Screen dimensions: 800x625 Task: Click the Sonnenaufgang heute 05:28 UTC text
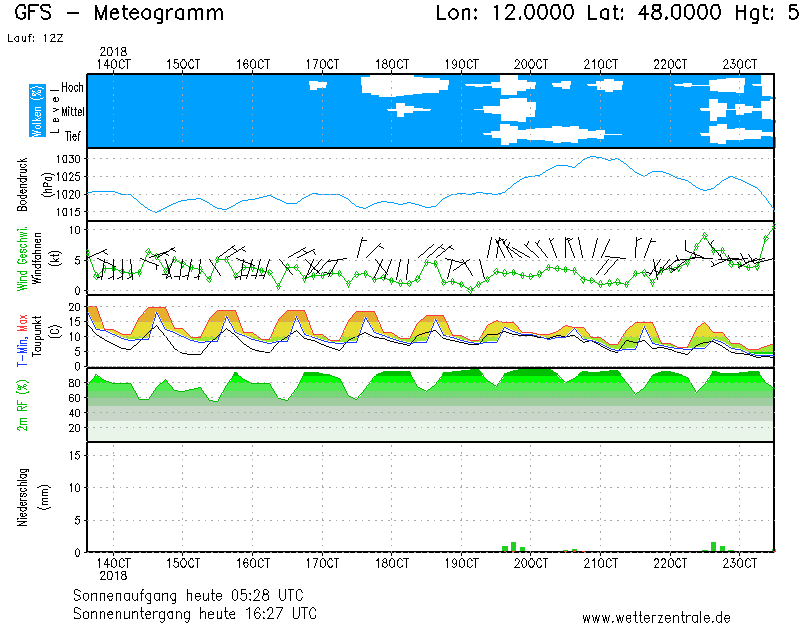click(x=195, y=595)
